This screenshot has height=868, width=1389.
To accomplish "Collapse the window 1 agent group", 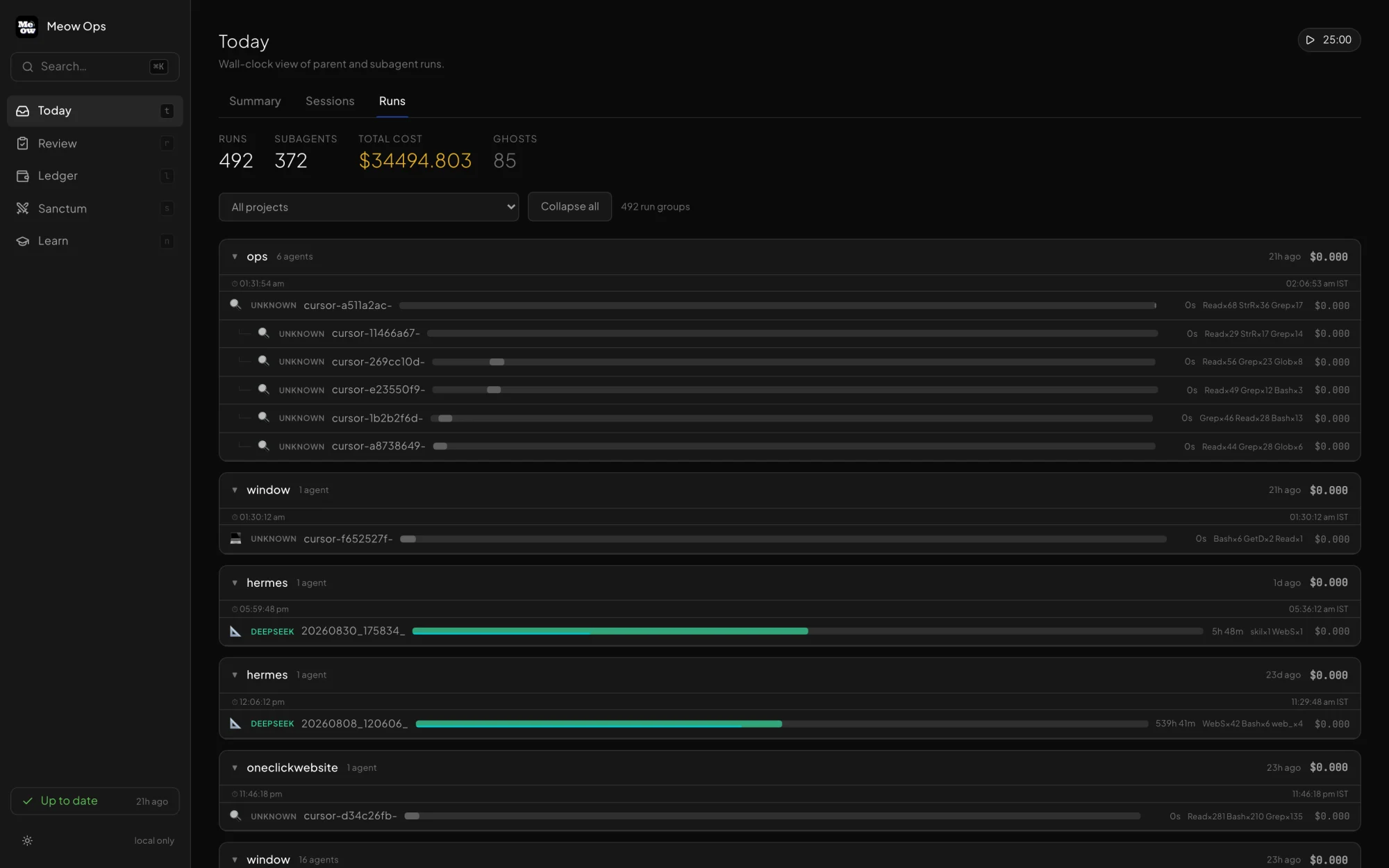I will 235,490.
